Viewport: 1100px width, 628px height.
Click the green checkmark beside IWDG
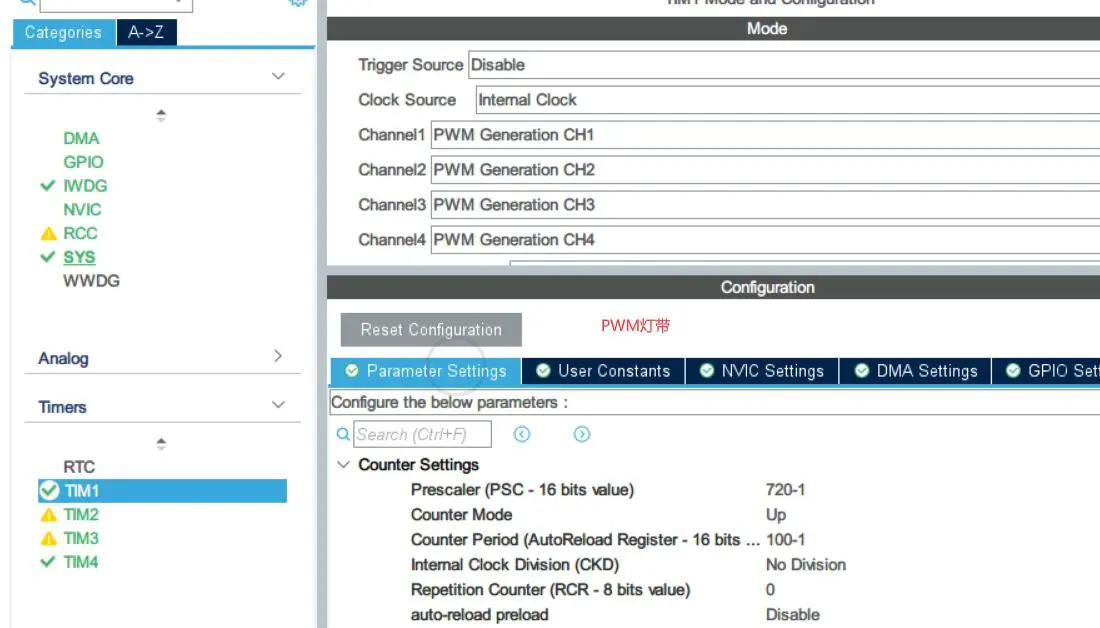tap(47, 186)
